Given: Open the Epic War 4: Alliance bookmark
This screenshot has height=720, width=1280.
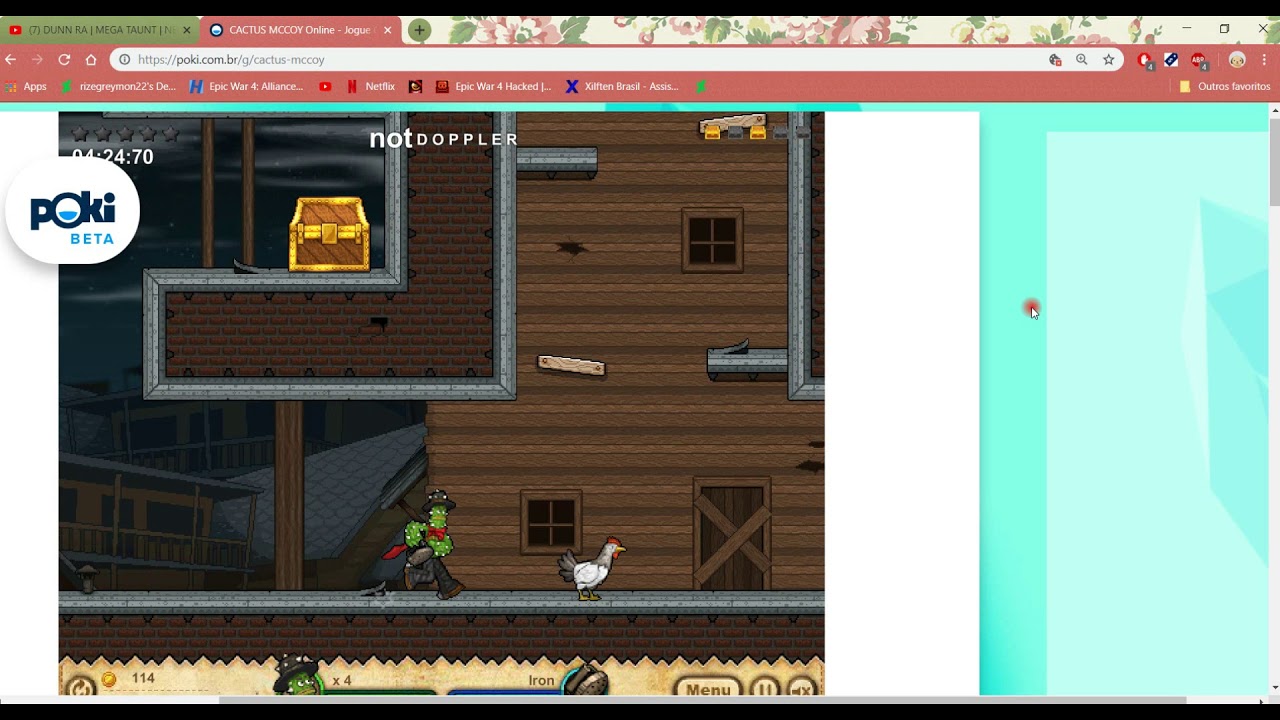Looking at the screenshot, I should 246,87.
